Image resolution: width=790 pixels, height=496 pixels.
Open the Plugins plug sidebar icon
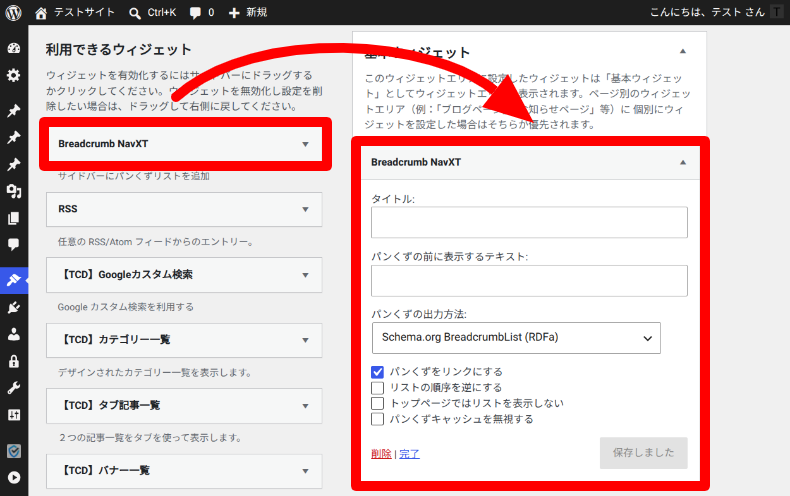click(x=14, y=307)
